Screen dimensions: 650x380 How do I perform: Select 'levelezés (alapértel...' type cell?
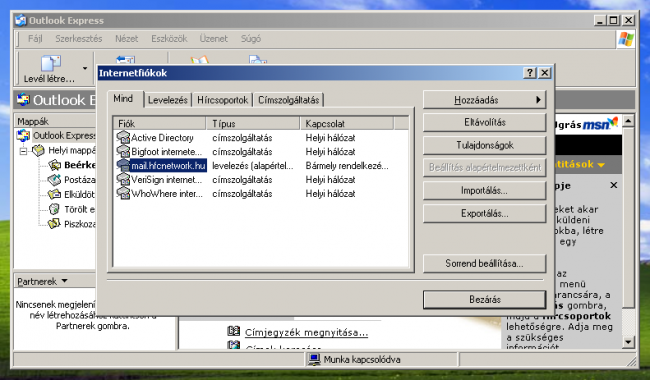(252, 166)
